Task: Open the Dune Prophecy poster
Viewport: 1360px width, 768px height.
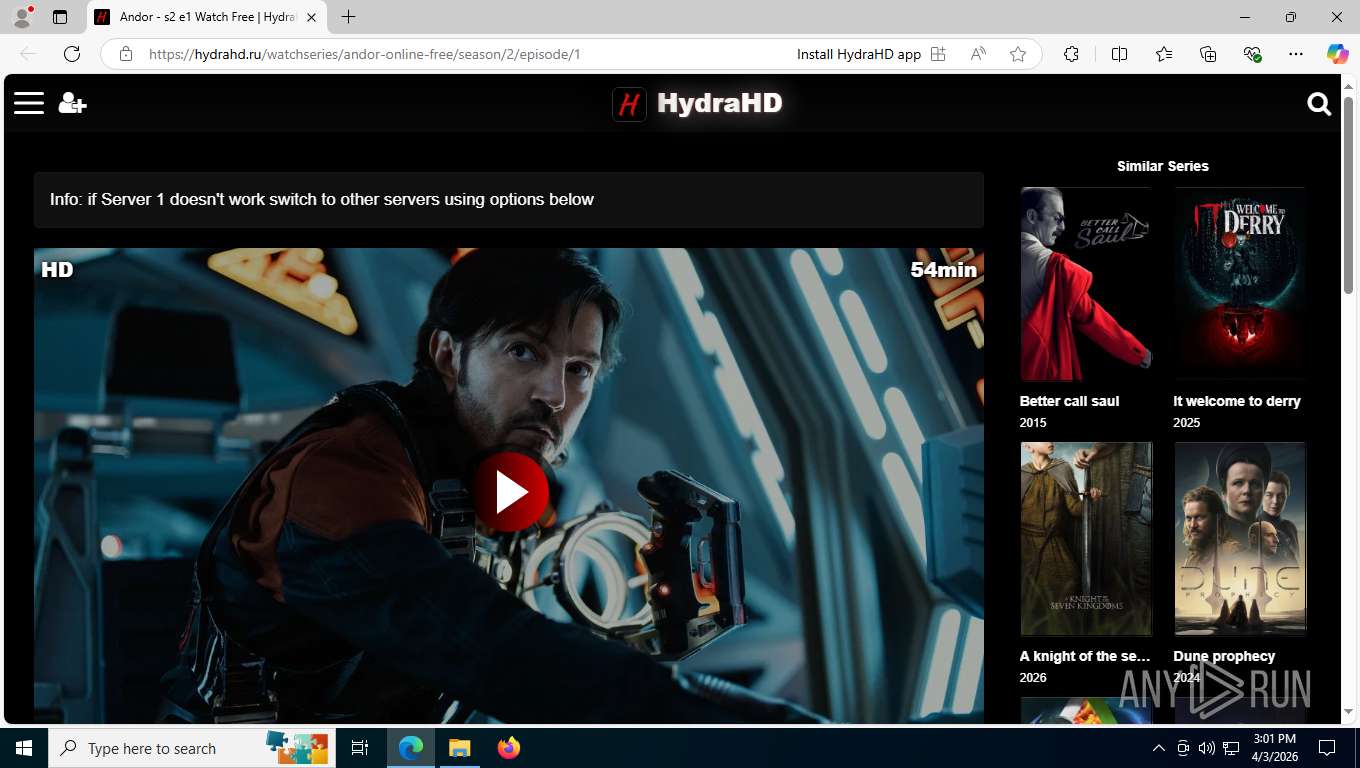Action: pos(1240,539)
